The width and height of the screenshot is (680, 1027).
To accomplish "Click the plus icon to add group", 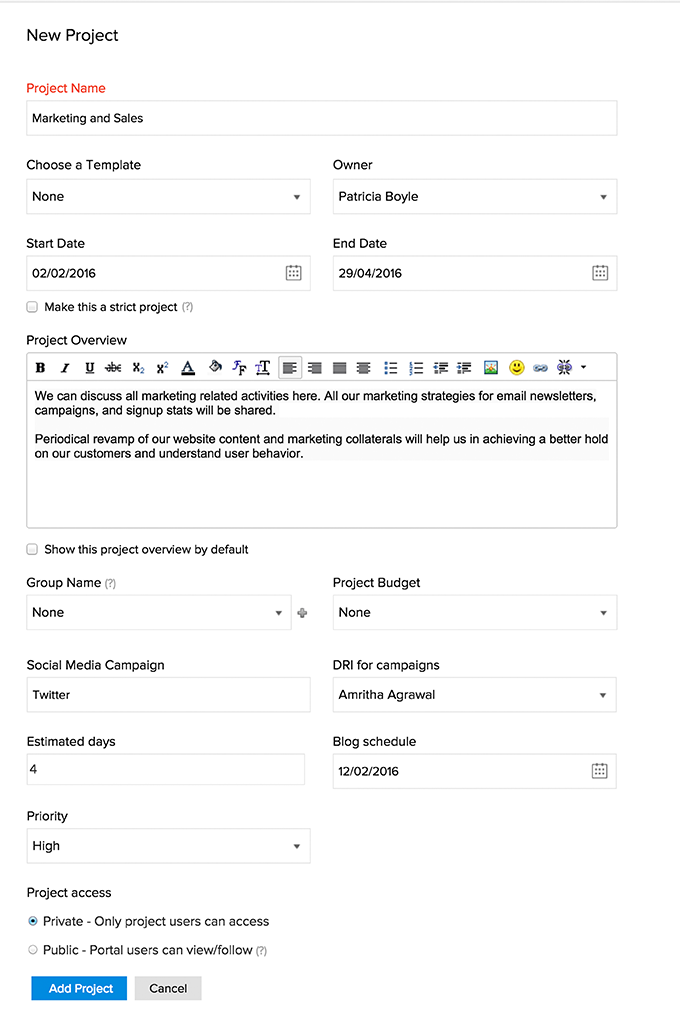I will pos(302,613).
